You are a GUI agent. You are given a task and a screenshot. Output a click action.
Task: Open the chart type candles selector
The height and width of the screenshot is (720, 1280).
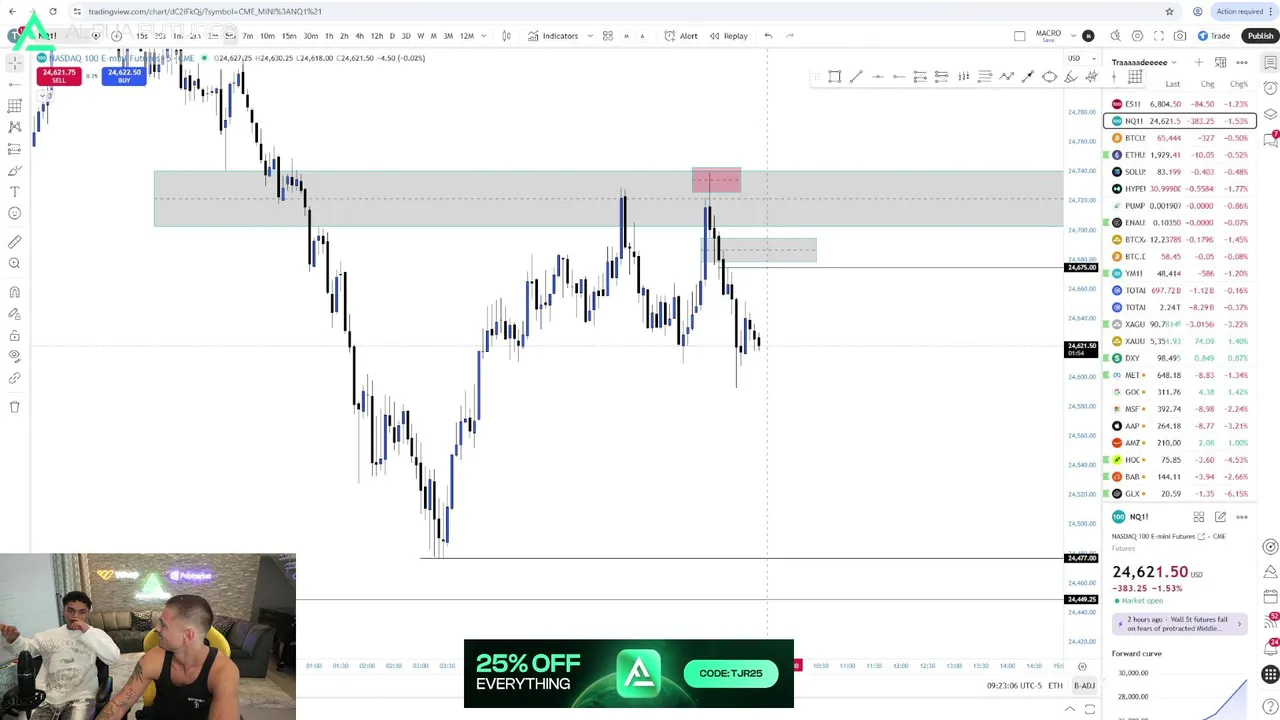(506, 36)
